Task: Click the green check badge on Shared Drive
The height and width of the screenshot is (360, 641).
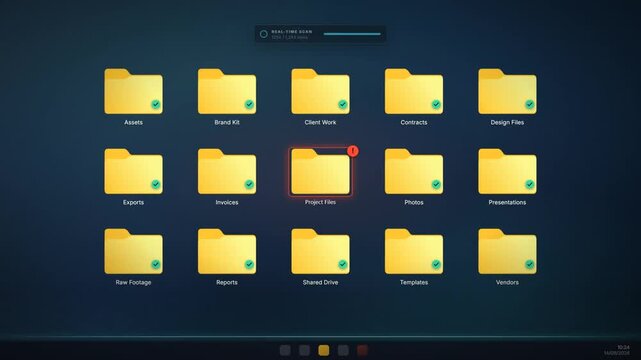Action: [343, 264]
